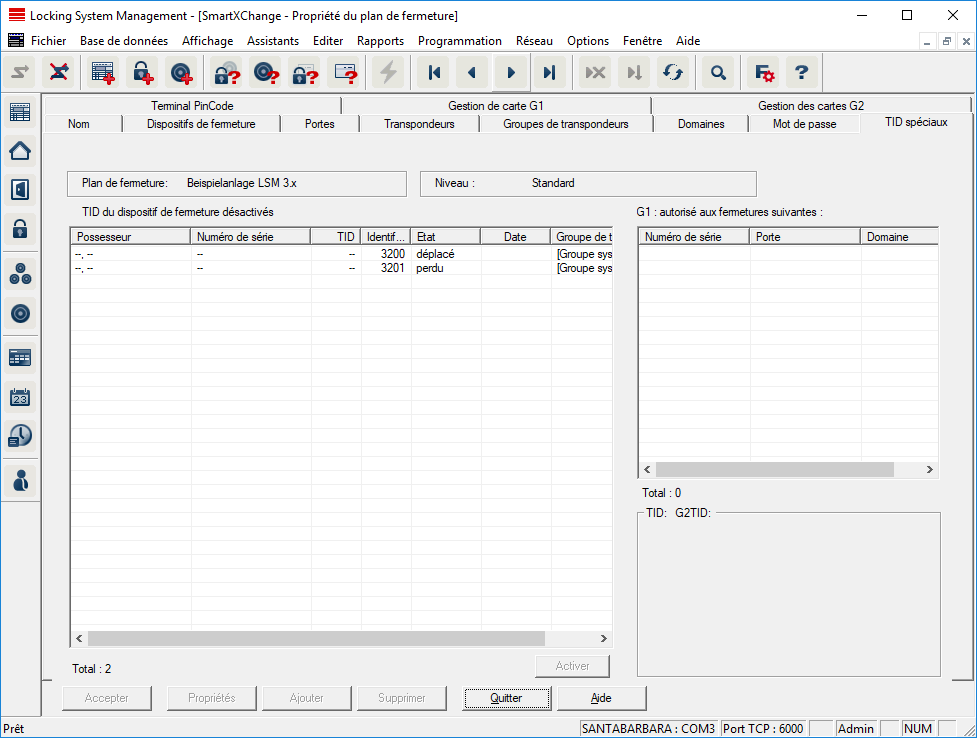Click the new locking plan toolbar icon
977x738 pixels.
point(102,72)
